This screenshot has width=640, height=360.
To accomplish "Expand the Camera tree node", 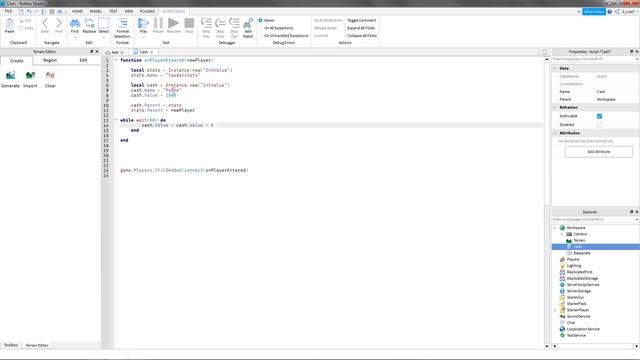I will pos(562,234).
